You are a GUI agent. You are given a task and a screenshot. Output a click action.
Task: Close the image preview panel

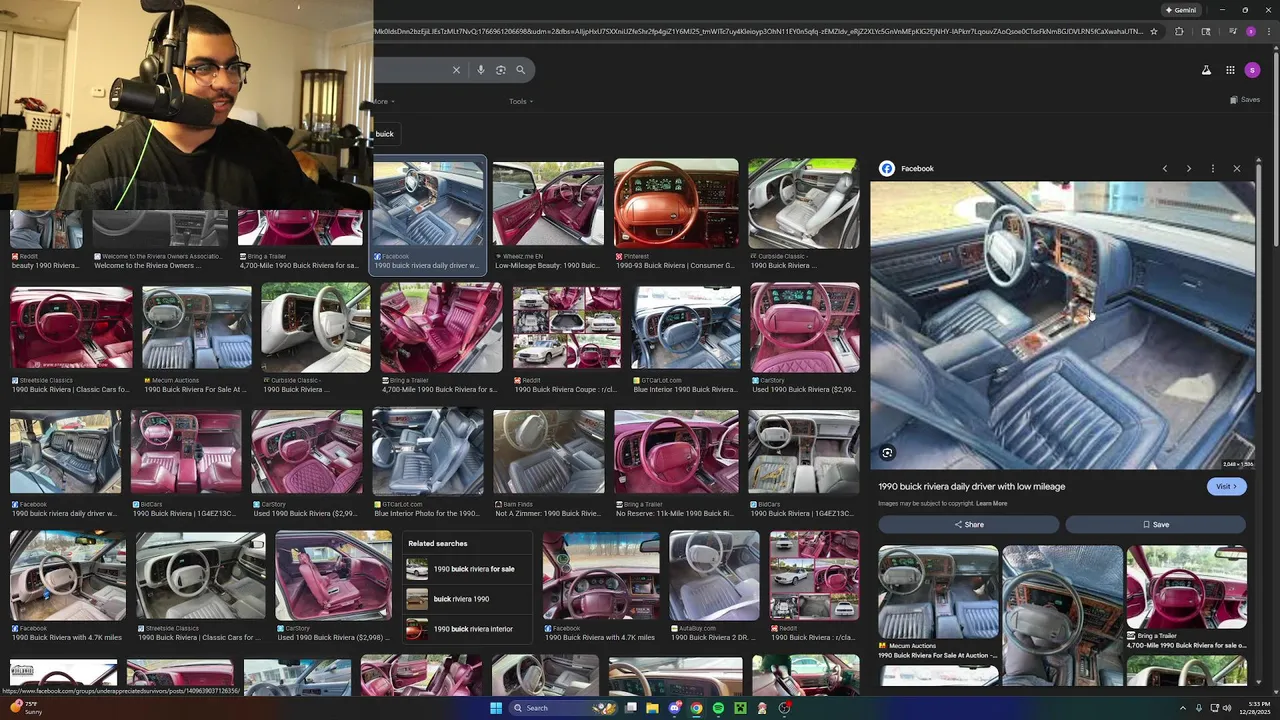(x=1237, y=169)
